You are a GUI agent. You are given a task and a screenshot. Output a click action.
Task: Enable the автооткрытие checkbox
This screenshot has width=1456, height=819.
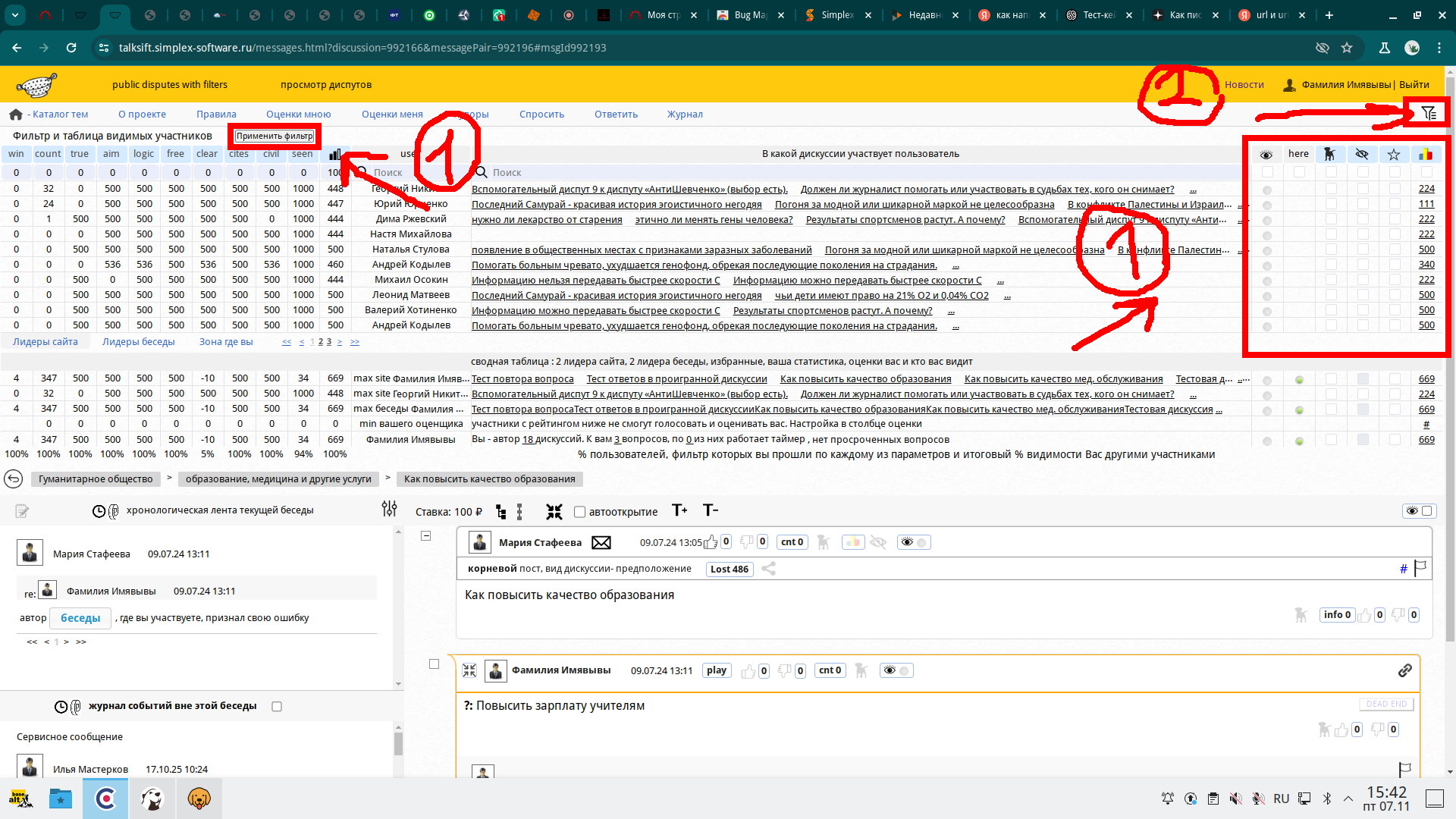[x=579, y=512]
